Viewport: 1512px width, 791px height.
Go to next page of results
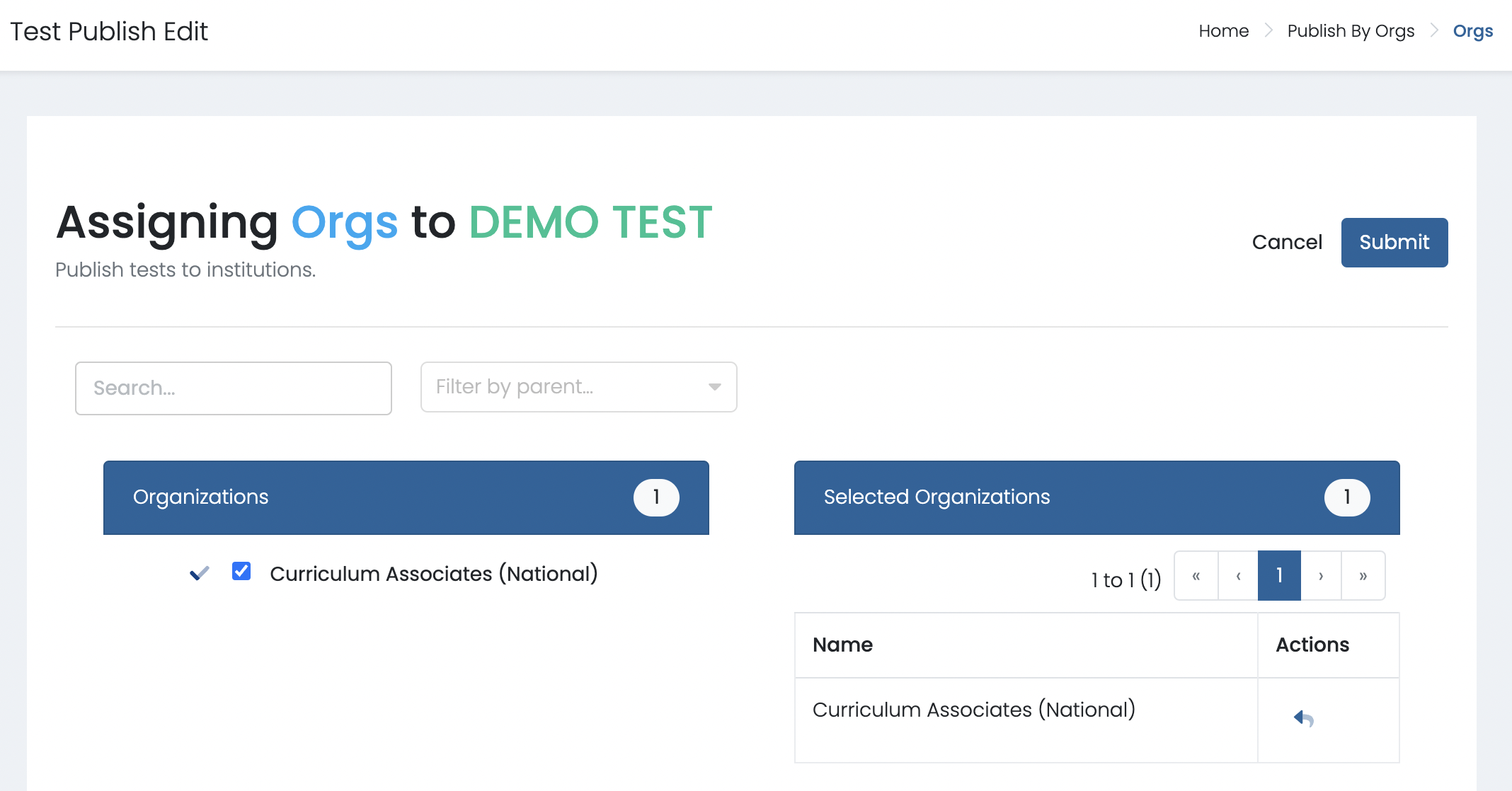pos(1321,576)
